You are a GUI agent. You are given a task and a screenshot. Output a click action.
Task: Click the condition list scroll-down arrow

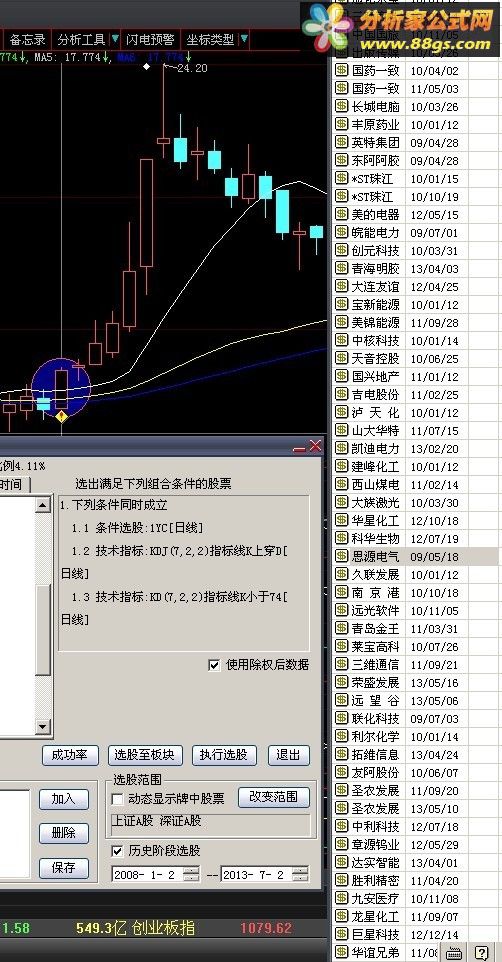[x=42, y=728]
